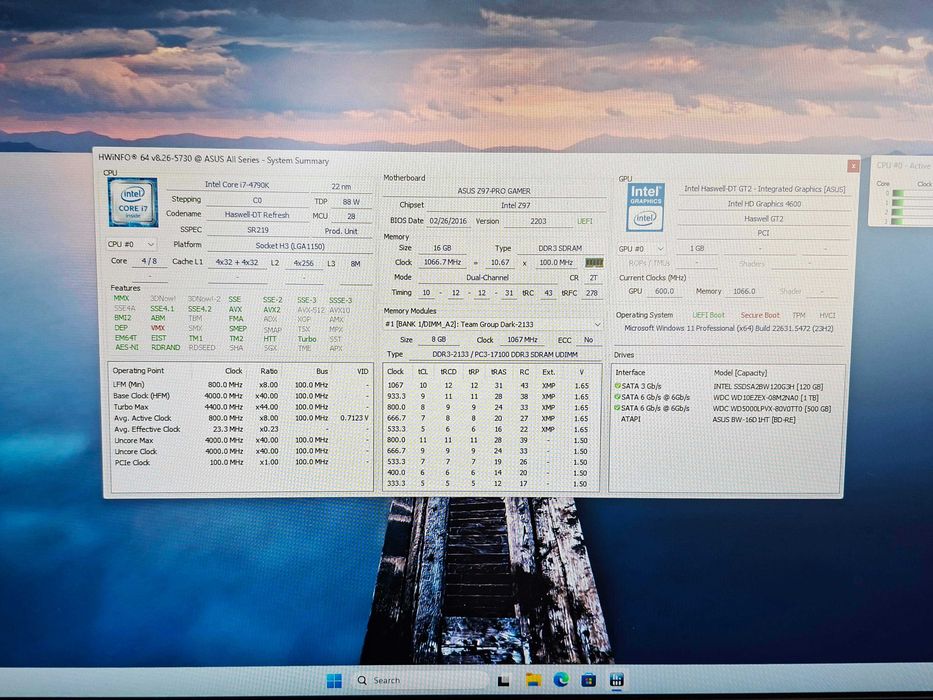Select the ASUS BW-16D1HT BD-RE drive row
Viewport: 933px width, 700px height.
(728, 420)
